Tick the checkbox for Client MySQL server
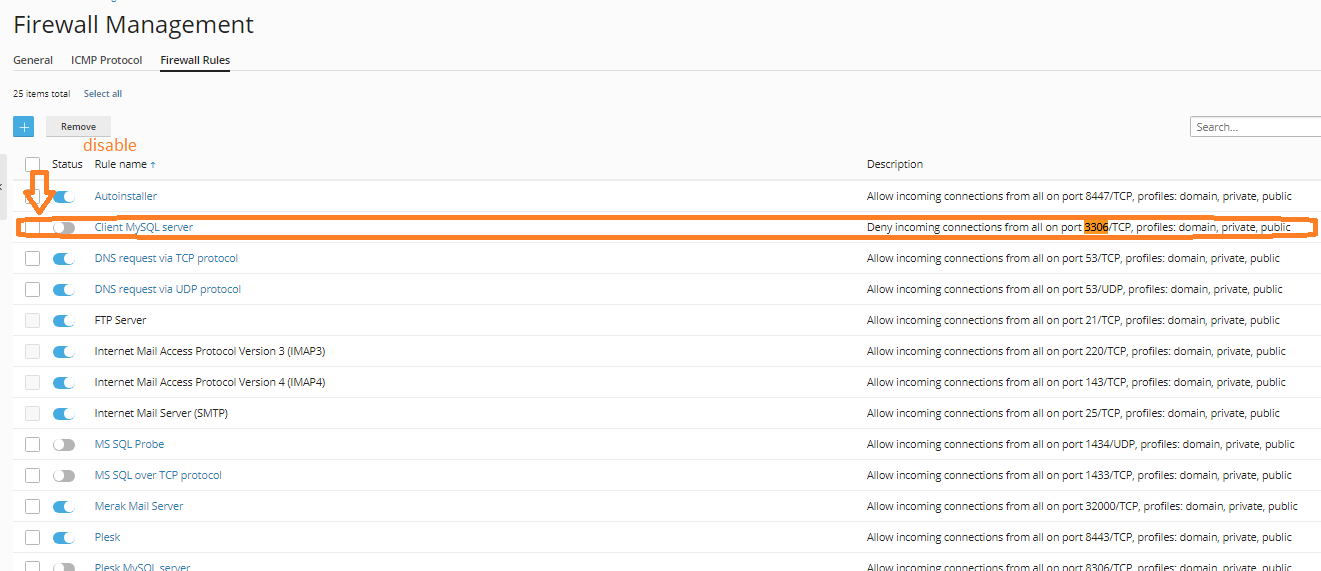This screenshot has width=1321, height=571. click(33, 228)
